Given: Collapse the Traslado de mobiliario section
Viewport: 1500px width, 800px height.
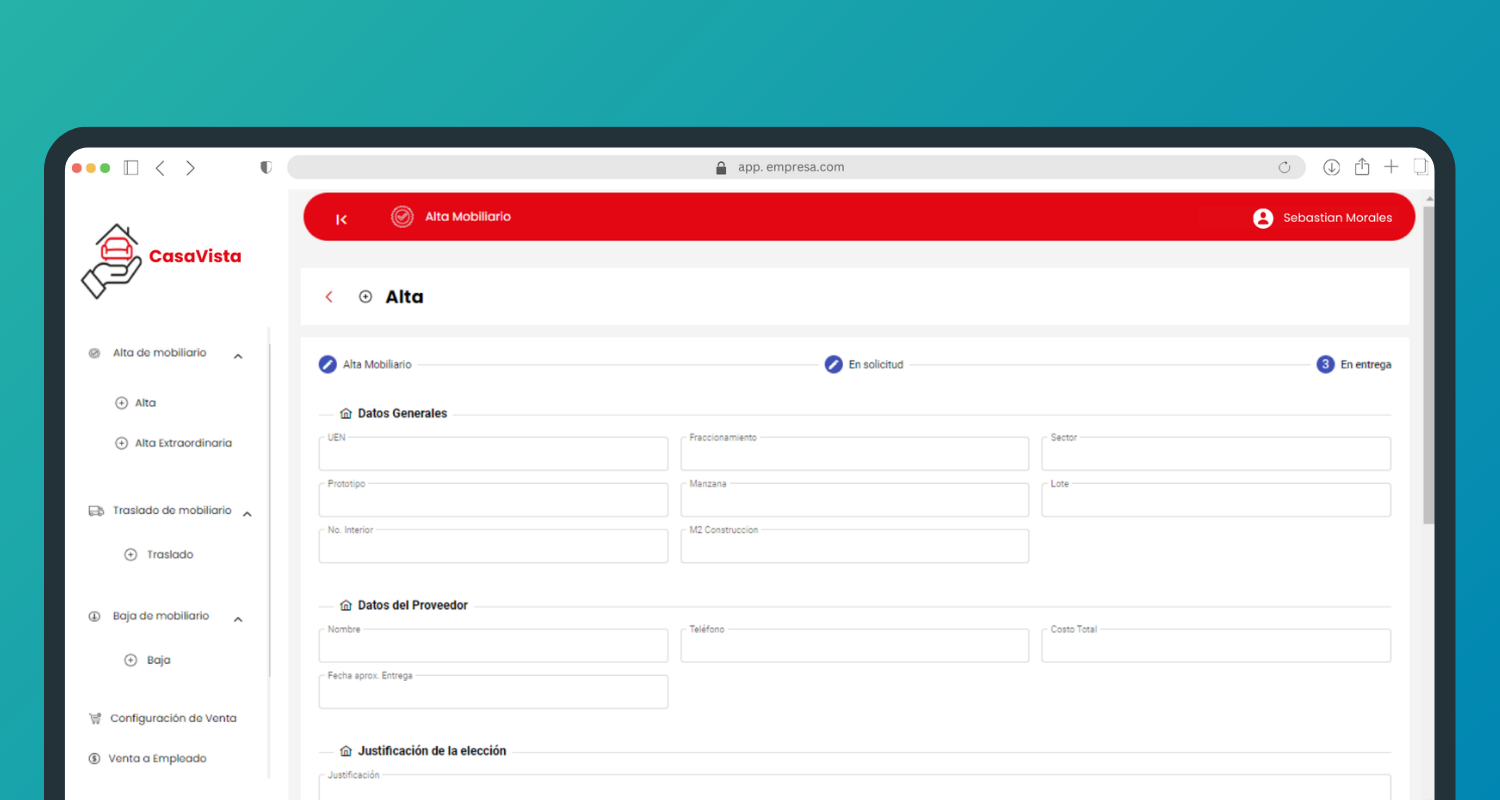Looking at the screenshot, I should pyautogui.click(x=247, y=514).
